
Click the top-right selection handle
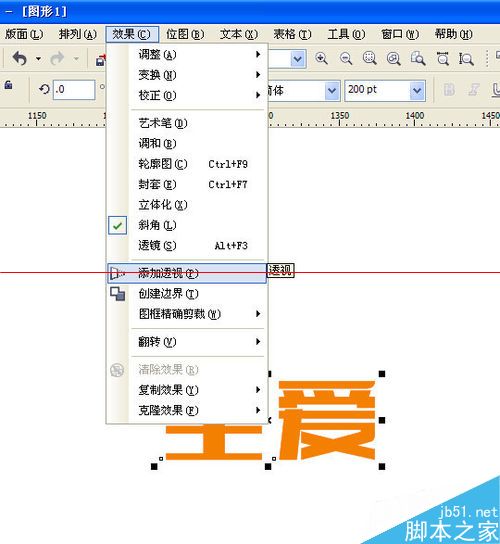(382, 374)
